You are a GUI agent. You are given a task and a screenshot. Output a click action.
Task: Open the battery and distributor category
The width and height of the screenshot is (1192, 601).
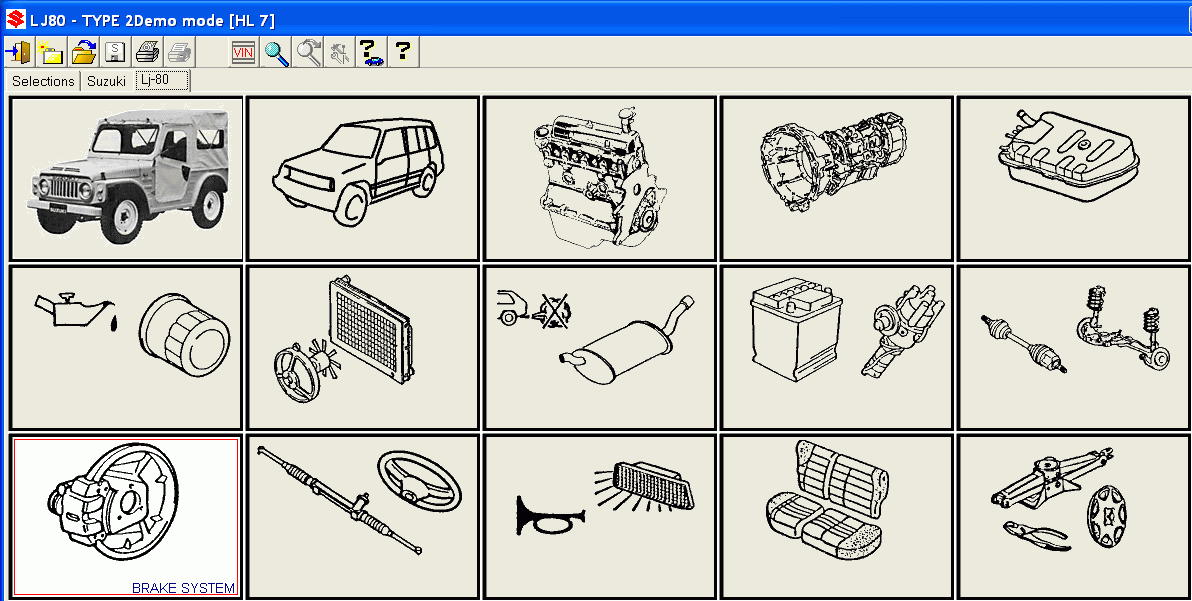[x=837, y=347]
